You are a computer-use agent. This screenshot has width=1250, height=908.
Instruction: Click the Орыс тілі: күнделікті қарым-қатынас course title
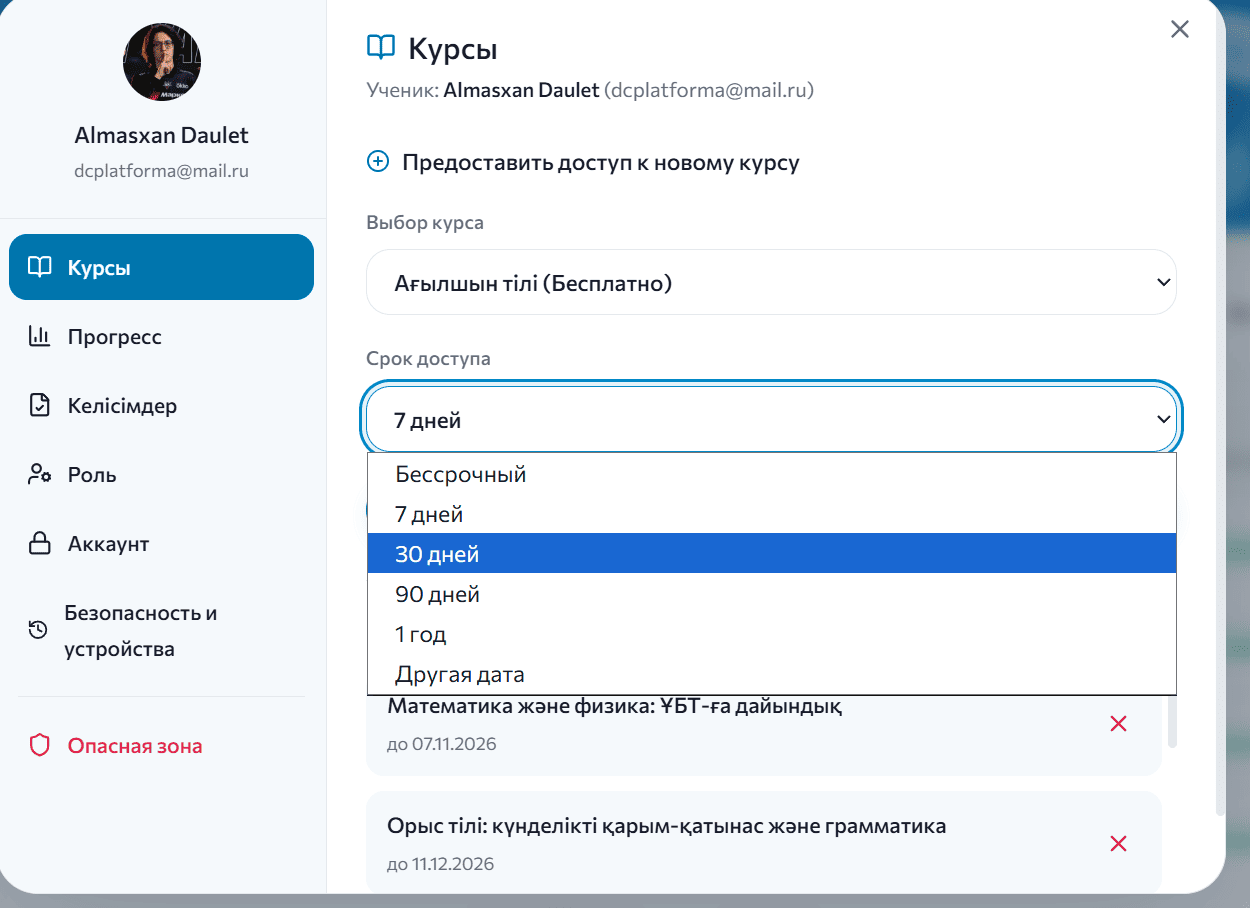[x=666, y=826]
